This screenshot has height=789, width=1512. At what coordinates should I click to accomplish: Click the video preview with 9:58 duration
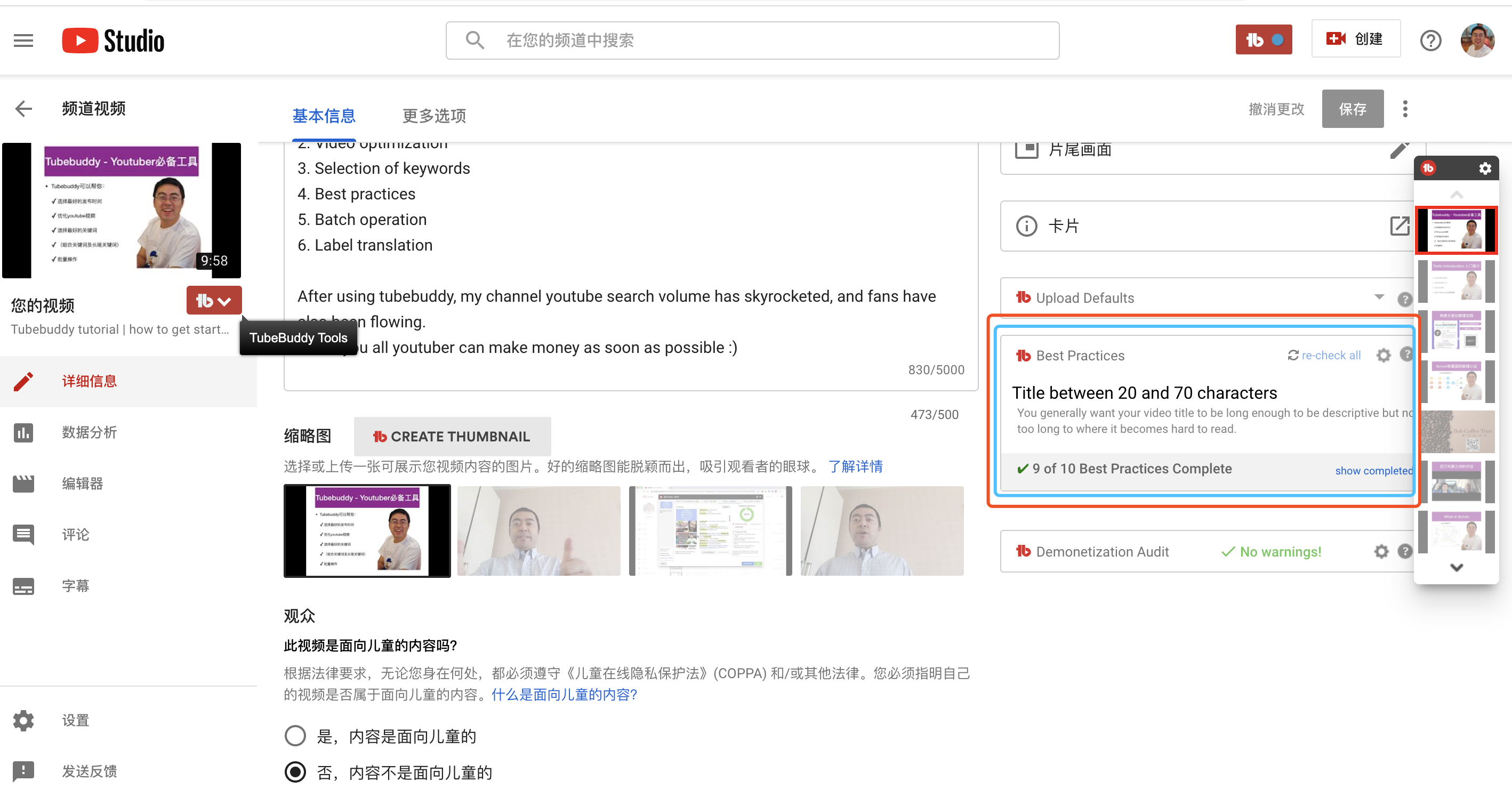click(x=121, y=210)
